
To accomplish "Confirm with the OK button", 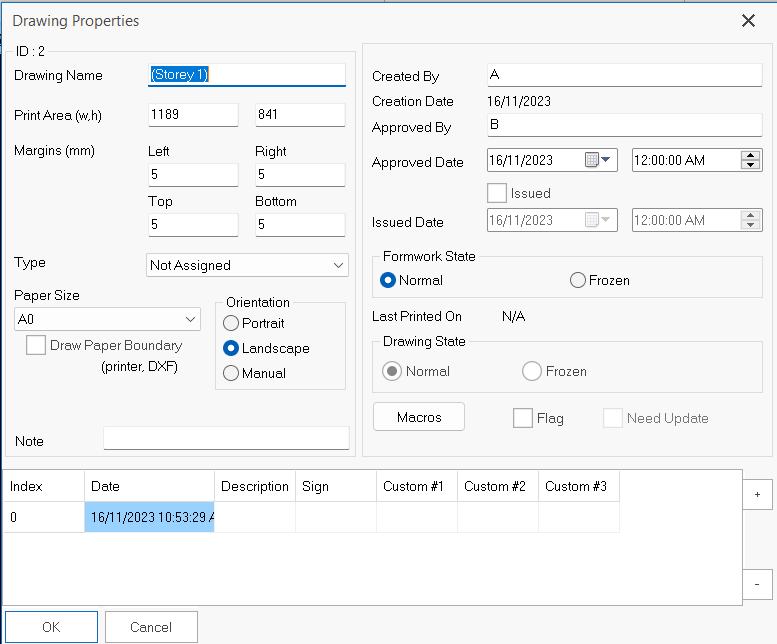I will coord(51,627).
